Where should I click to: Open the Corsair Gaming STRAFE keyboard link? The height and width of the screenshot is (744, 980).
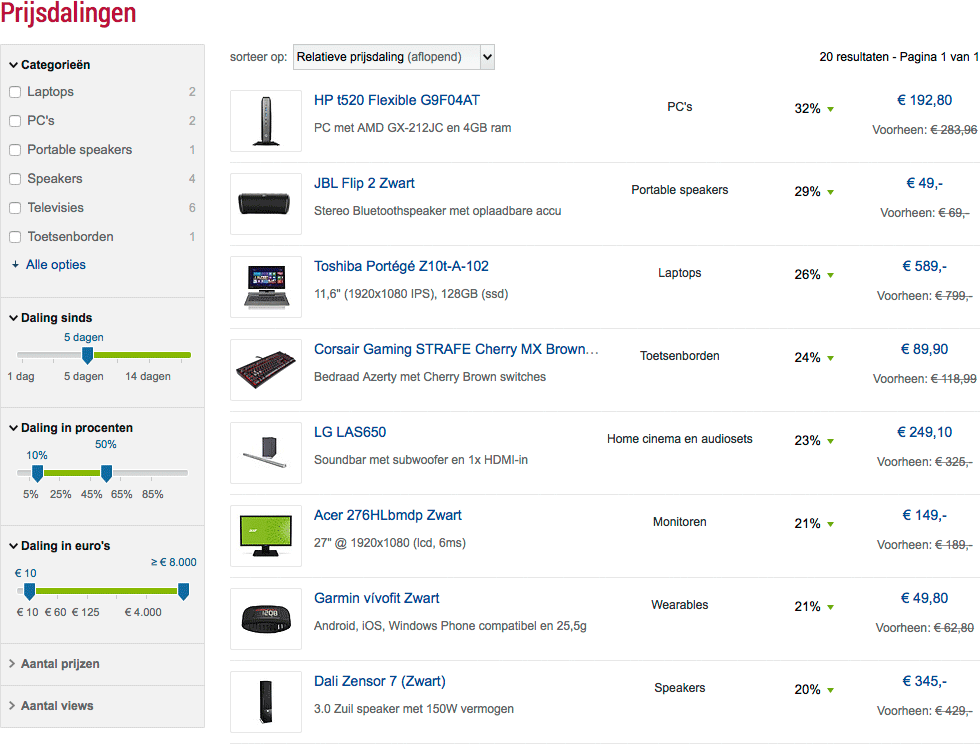coord(456,349)
